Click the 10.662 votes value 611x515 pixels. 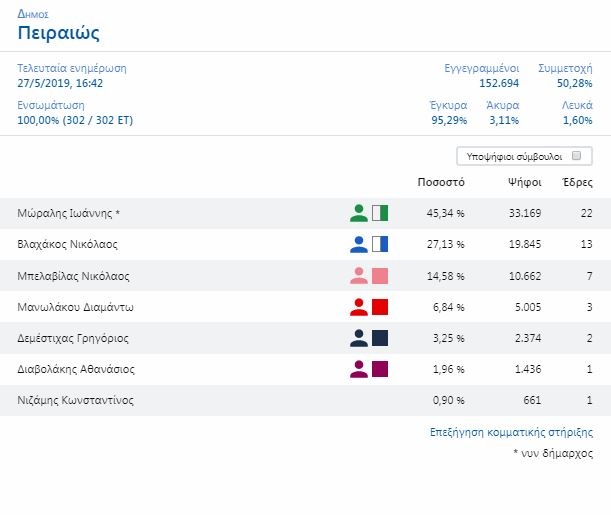point(525,276)
